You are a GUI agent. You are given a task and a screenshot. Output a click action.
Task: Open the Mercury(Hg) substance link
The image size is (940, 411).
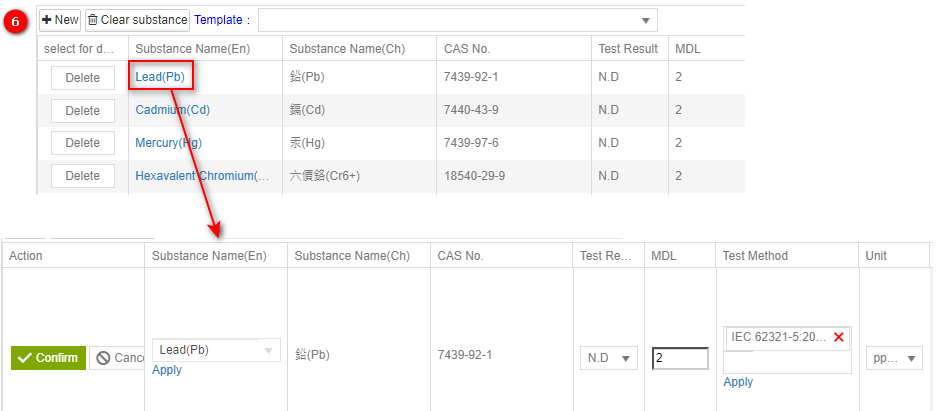click(168, 143)
